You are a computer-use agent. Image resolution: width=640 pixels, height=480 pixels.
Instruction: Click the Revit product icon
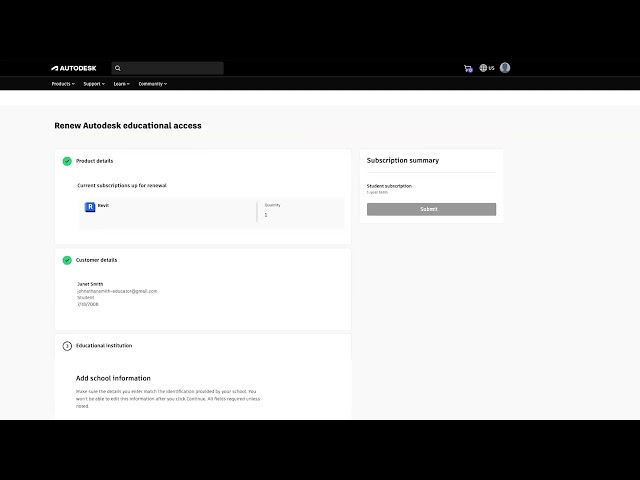pos(90,207)
